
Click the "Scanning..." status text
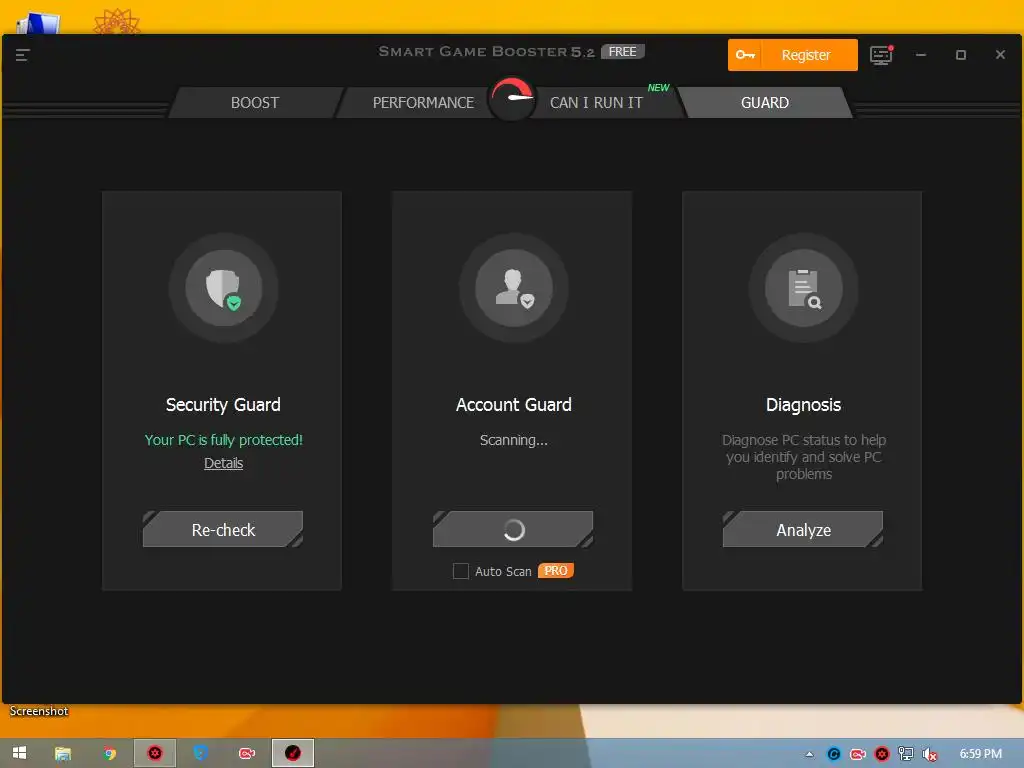tap(514, 440)
